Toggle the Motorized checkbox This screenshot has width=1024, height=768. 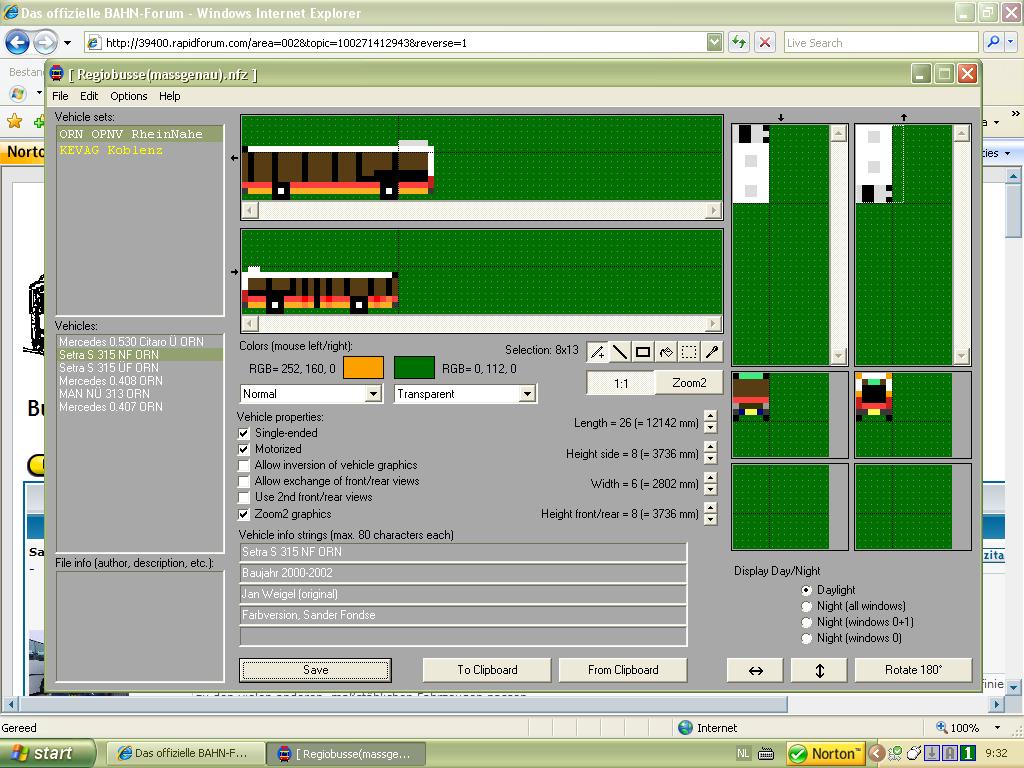click(x=244, y=449)
